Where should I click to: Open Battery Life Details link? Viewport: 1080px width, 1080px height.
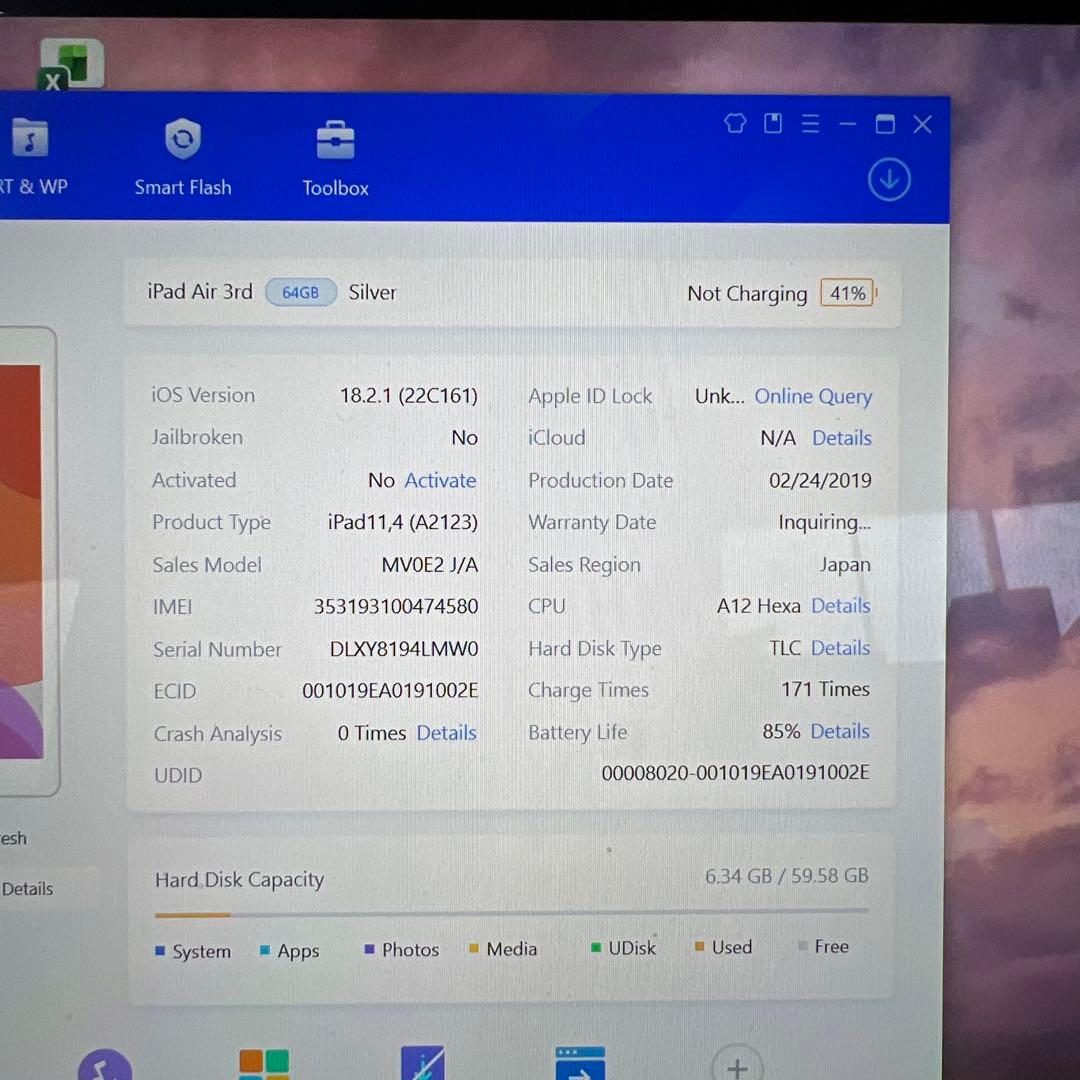pyautogui.click(x=839, y=732)
